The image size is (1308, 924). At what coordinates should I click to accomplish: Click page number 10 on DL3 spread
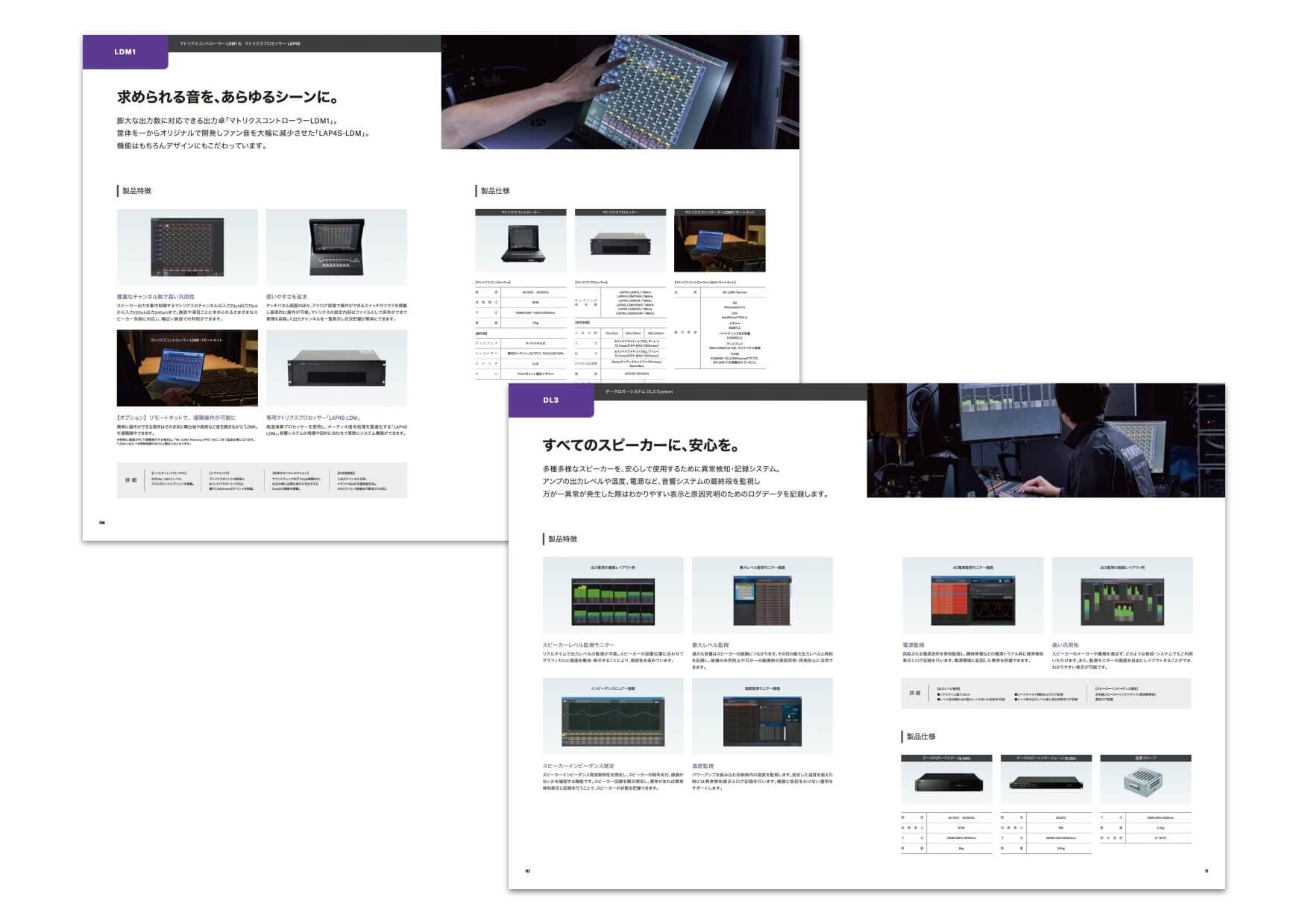pos(527,871)
